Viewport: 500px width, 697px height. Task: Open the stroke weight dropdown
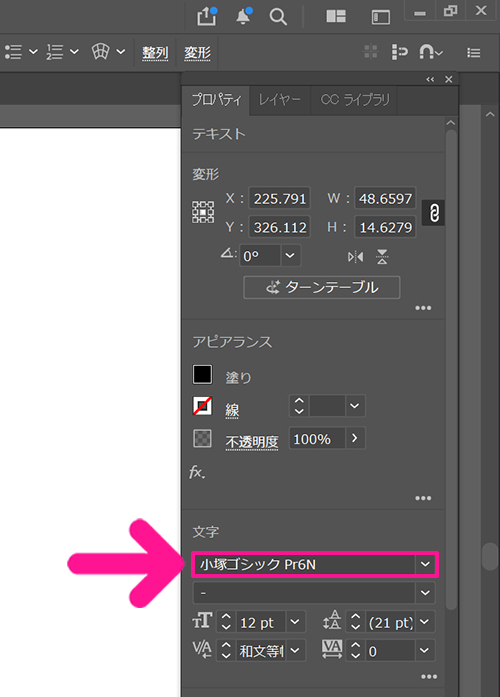pyautogui.click(x=354, y=406)
